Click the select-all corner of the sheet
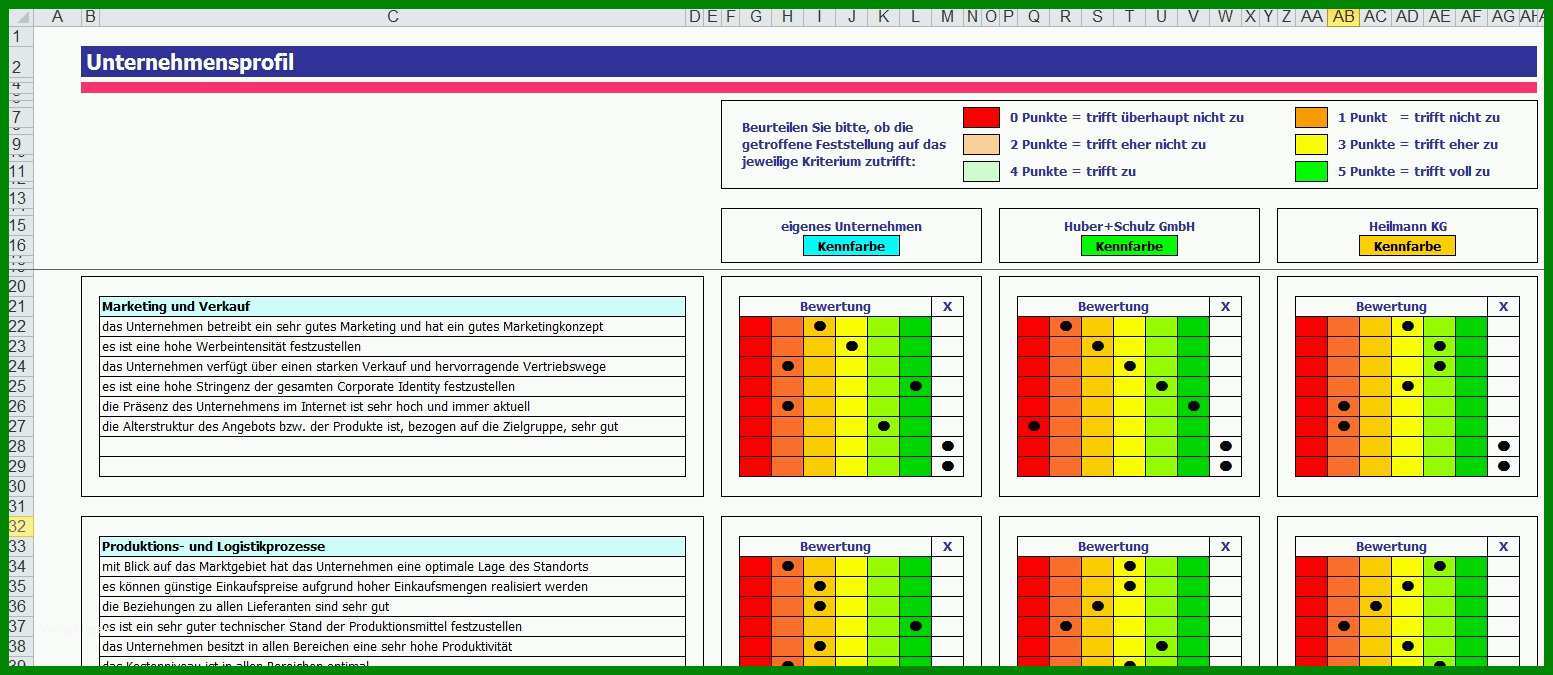The image size is (1553, 675). (x=21, y=17)
